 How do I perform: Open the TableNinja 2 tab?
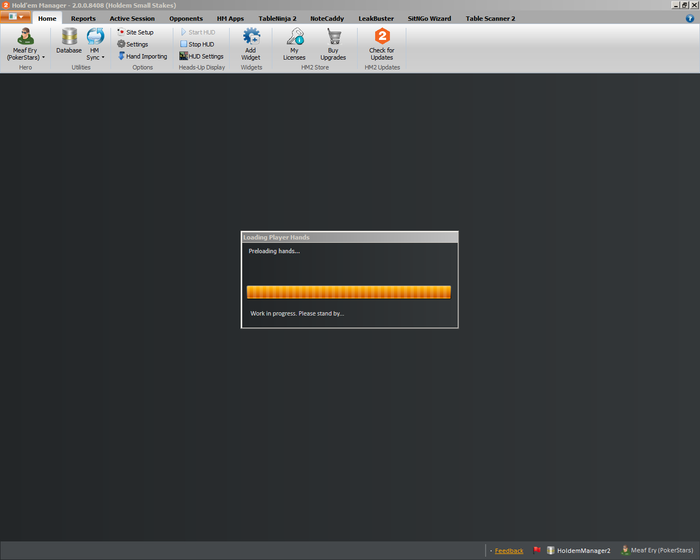coord(277,18)
